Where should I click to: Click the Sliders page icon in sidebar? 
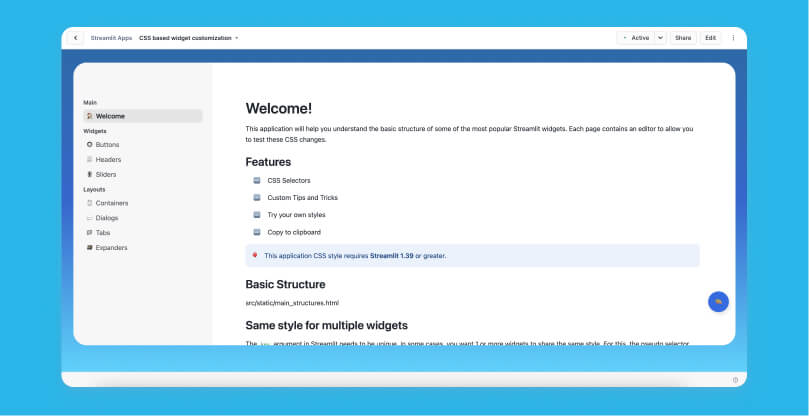click(x=89, y=174)
